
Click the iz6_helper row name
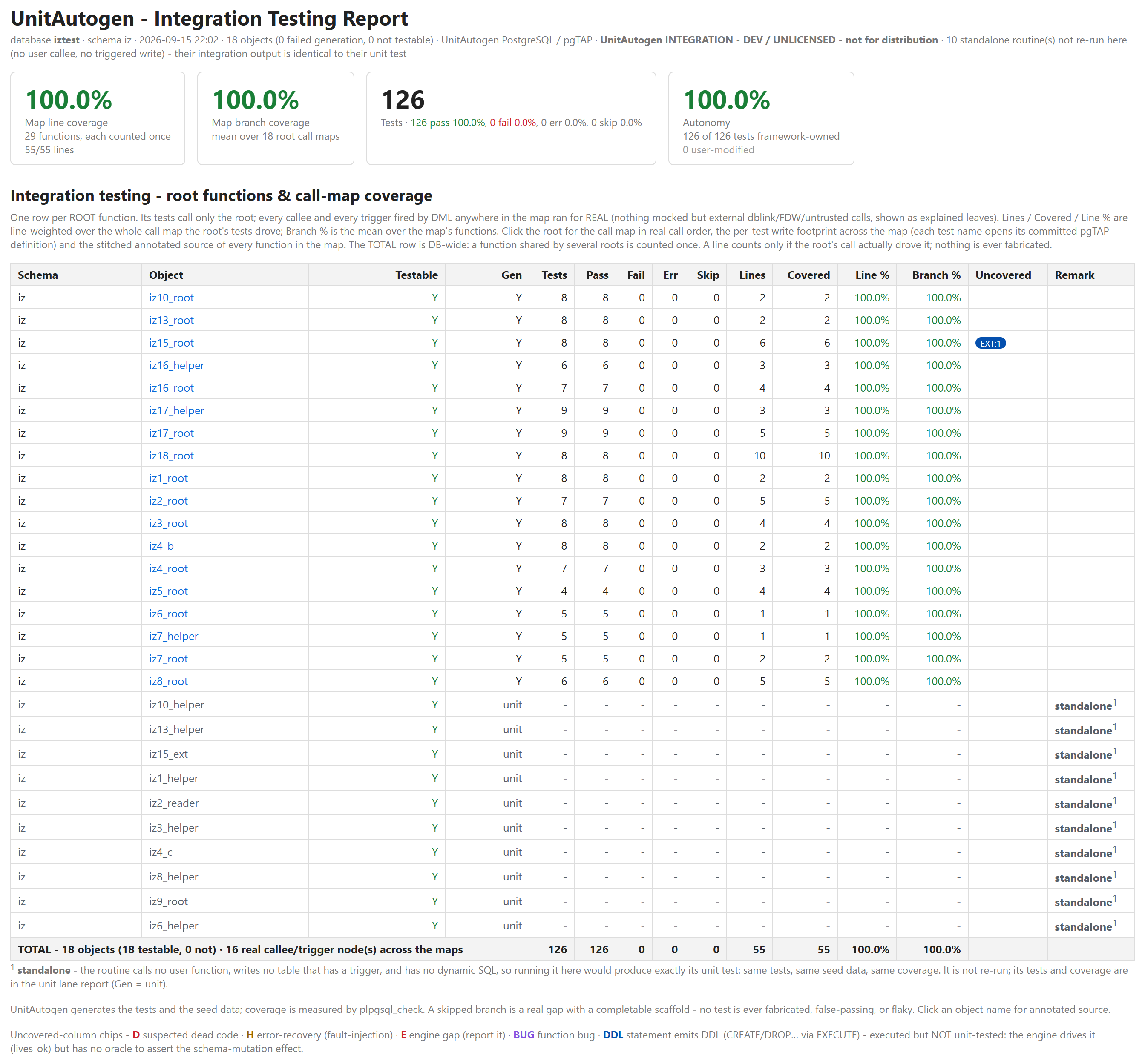[x=173, y=926]
